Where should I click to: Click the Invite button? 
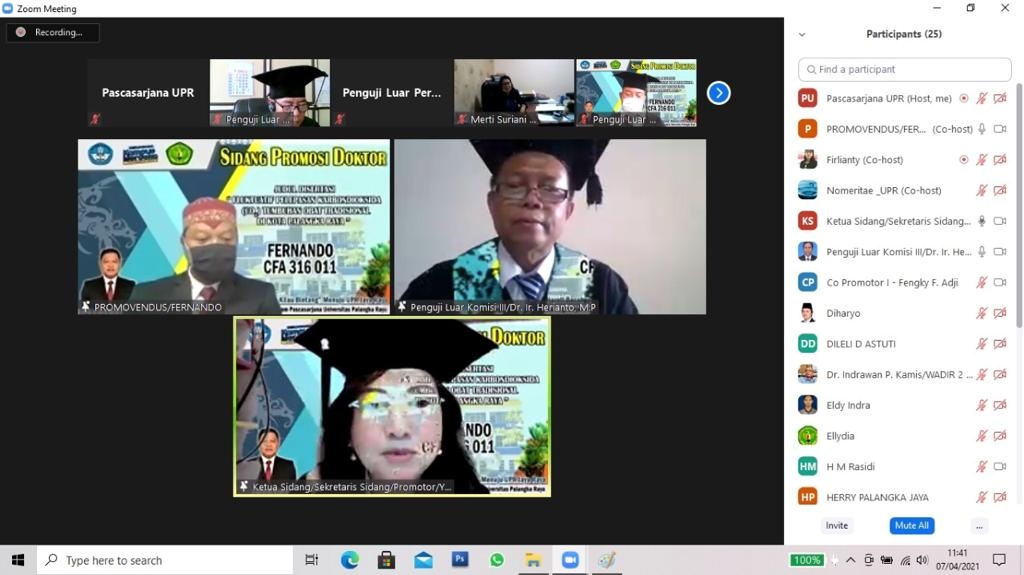click(837, 526)
